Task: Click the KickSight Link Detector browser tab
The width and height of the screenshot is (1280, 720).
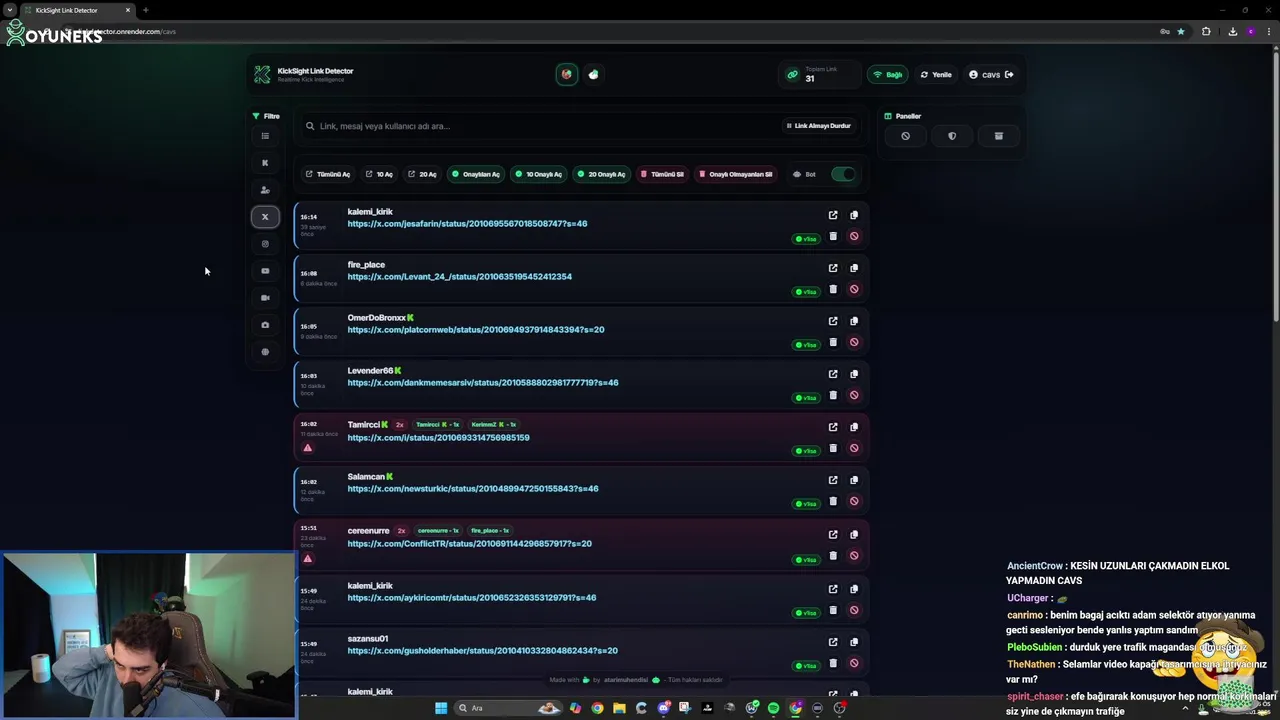Action: (76, 10)
